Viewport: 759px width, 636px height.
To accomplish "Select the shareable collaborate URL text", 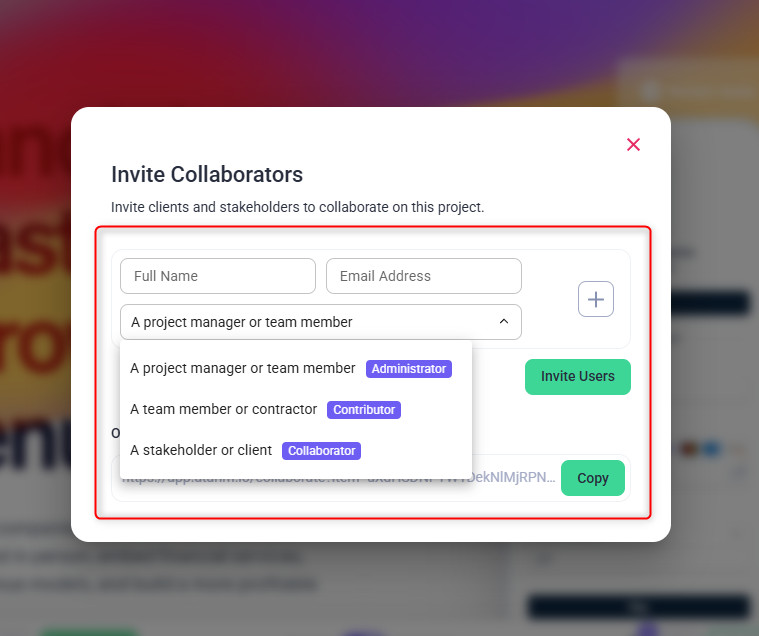I will (x=513, y=478).
